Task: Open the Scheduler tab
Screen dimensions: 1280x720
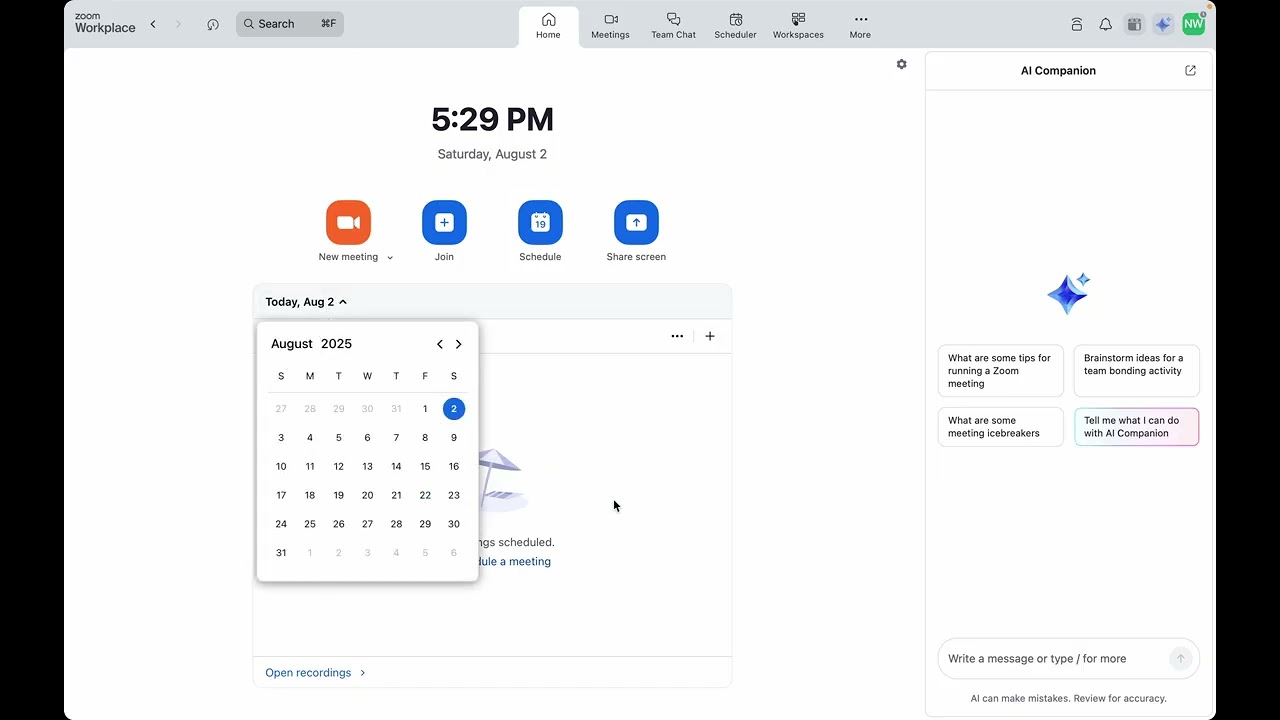Action: [x=735, y=26]
